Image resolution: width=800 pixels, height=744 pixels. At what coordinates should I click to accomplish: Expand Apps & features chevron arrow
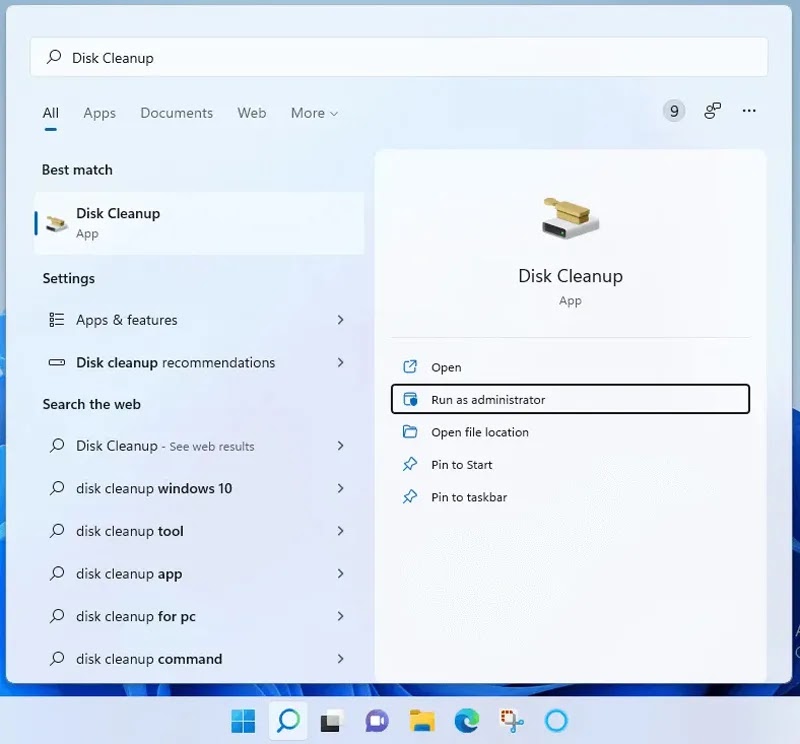click(340, 320)
